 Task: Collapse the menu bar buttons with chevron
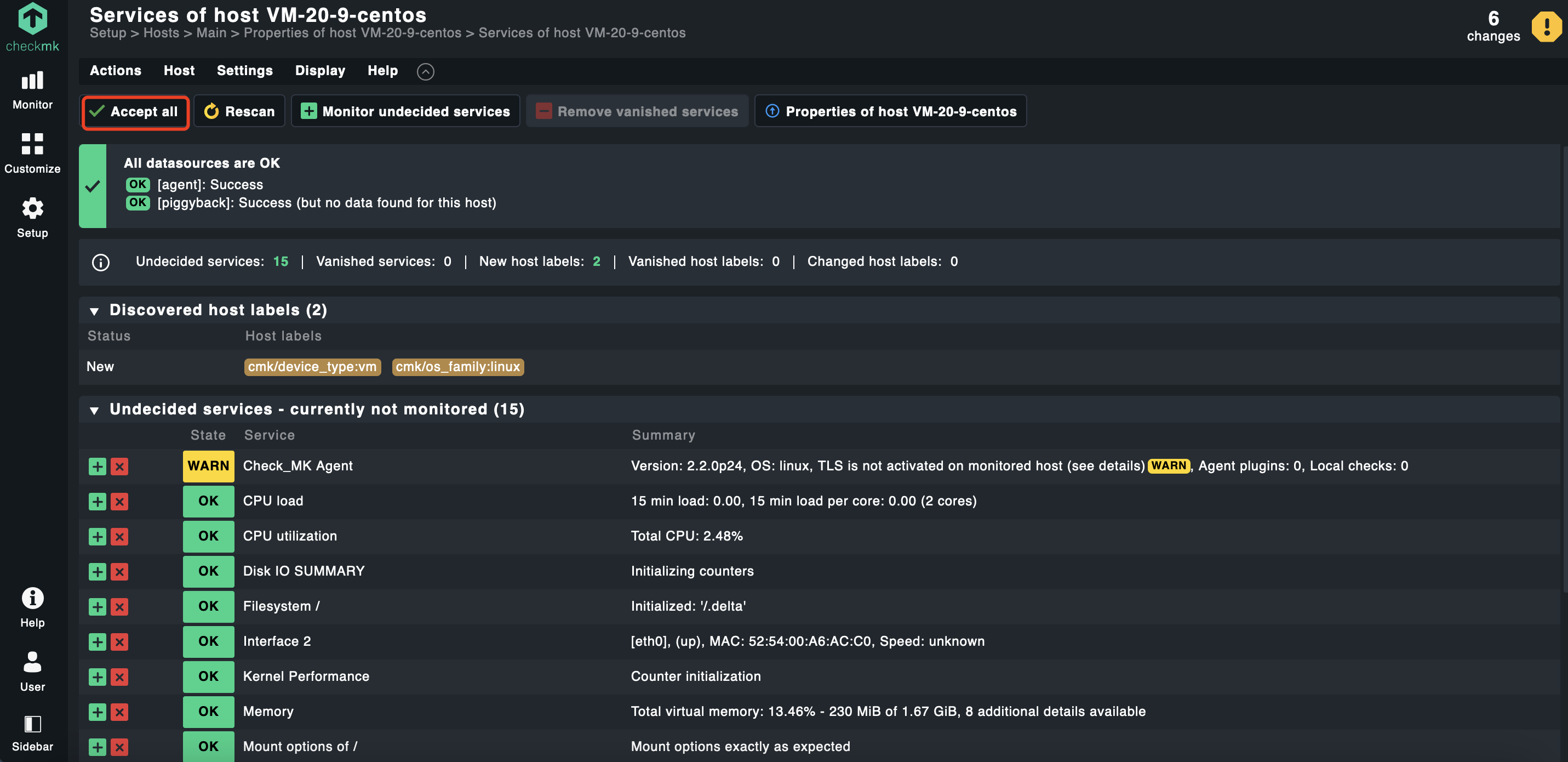(x=426, y=72)
